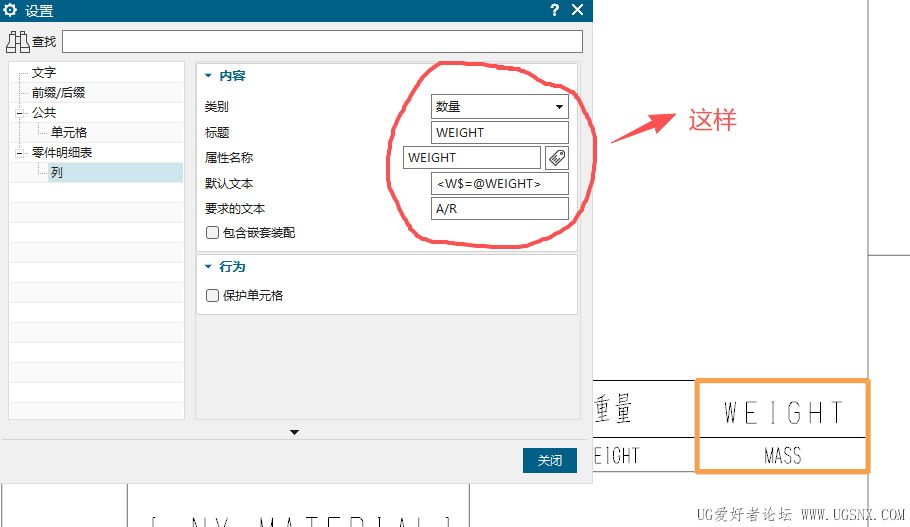Enable the 包含嵌套装配 checkbox
The image size is (910, 527).
click(x=212, y=233)
